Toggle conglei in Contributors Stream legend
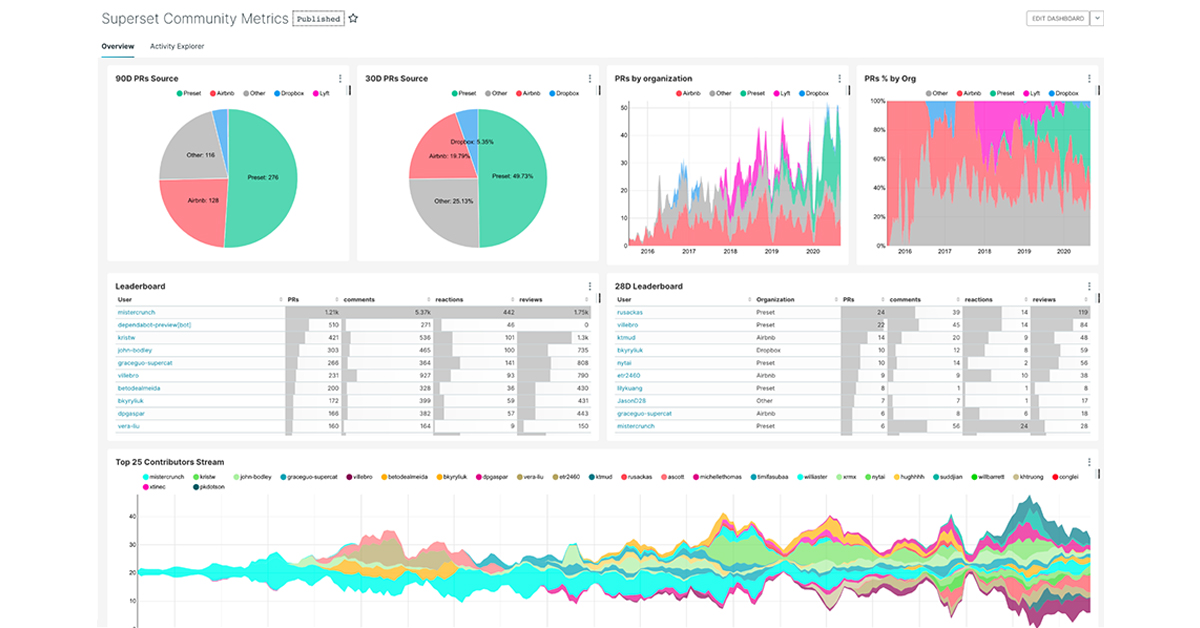This screenshot has height=628, width=1200. coord(1065,477)
